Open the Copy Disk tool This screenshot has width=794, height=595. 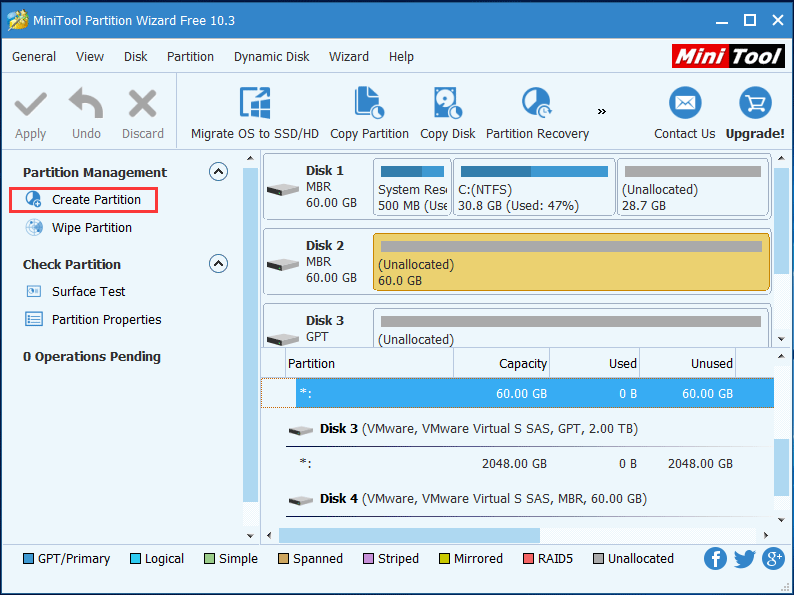pos(448,114)
